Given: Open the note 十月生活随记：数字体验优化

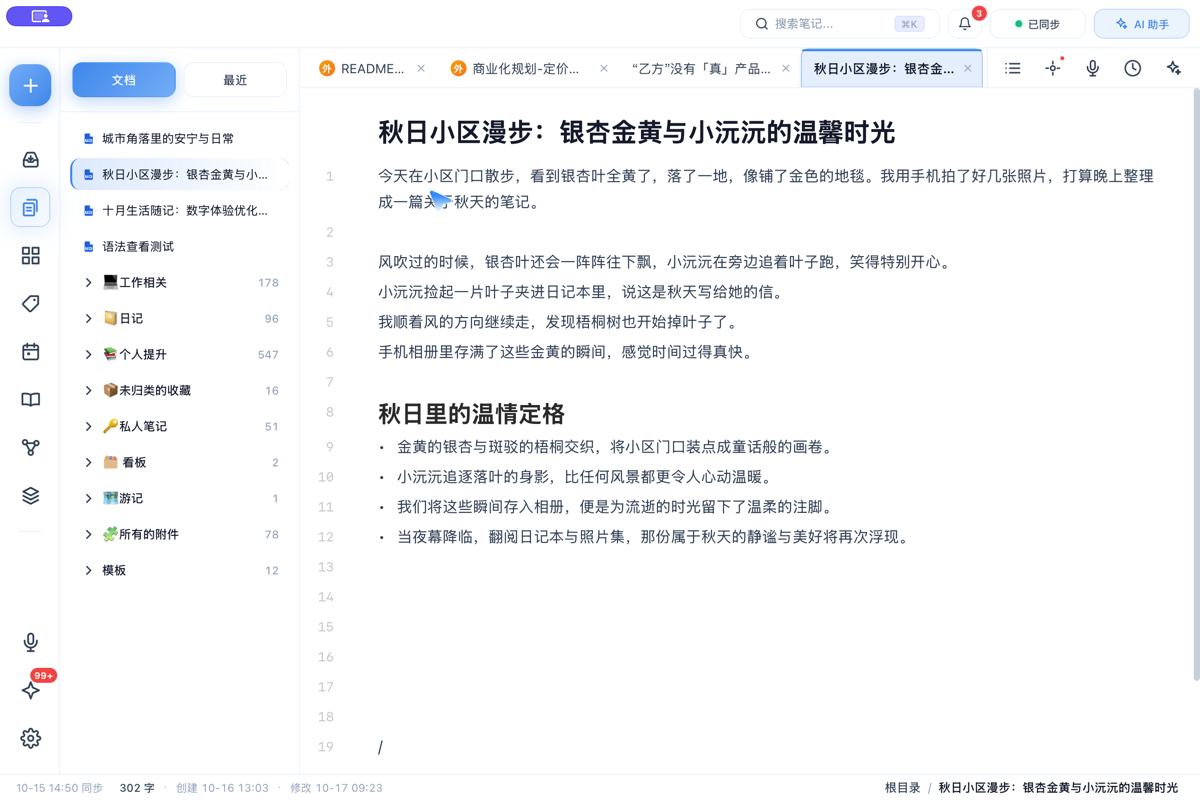Looking at the screenshot, I should (180, 211).
